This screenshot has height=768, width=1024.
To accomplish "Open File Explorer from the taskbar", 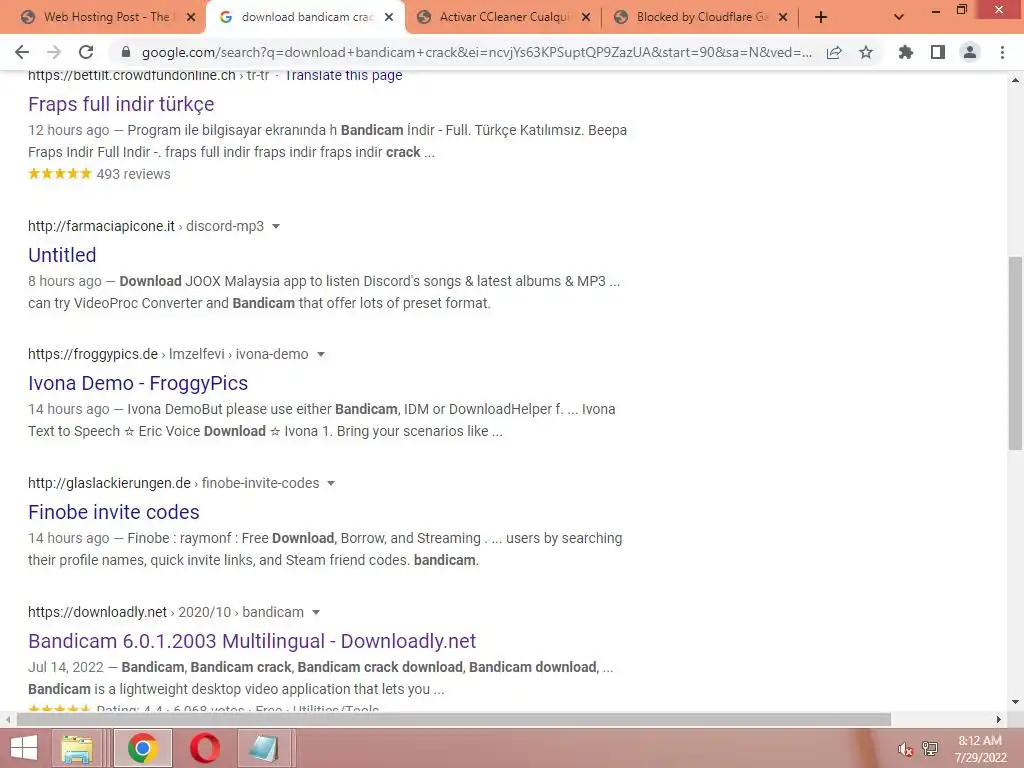I will pos(76,748).
